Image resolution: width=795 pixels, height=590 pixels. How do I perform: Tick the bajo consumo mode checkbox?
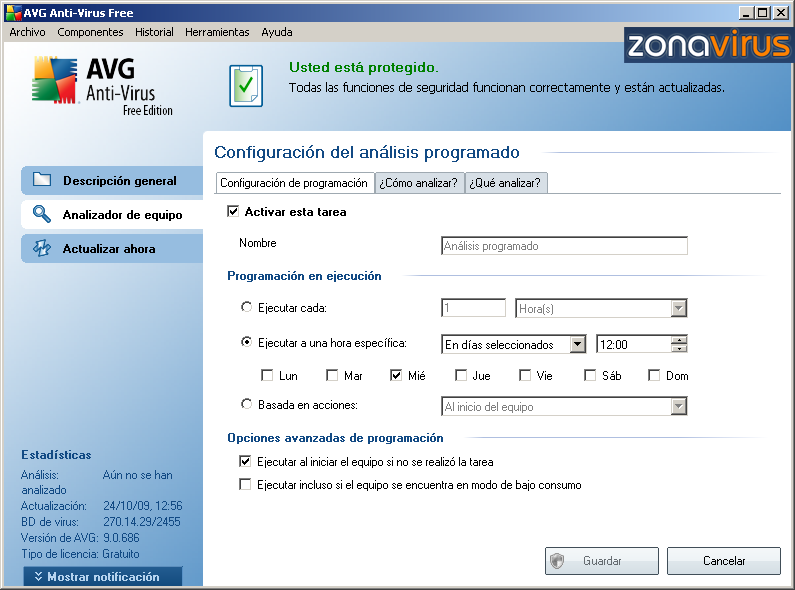(x=246, y=485)
